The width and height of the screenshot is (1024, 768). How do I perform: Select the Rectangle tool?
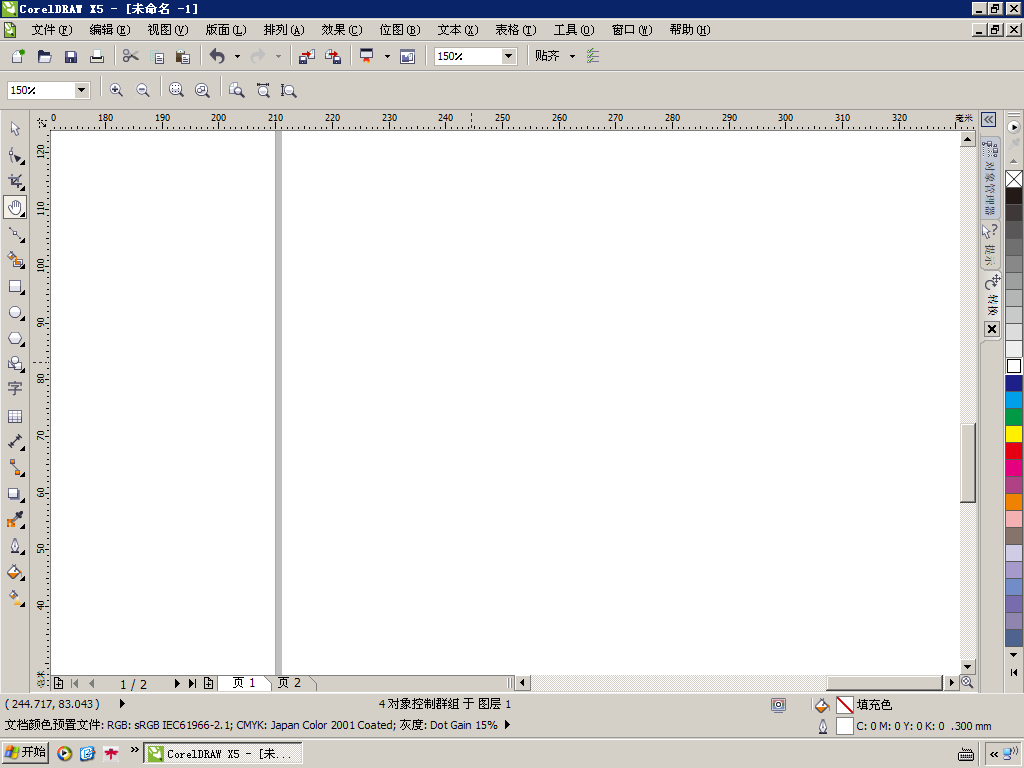tap(15, 287)
